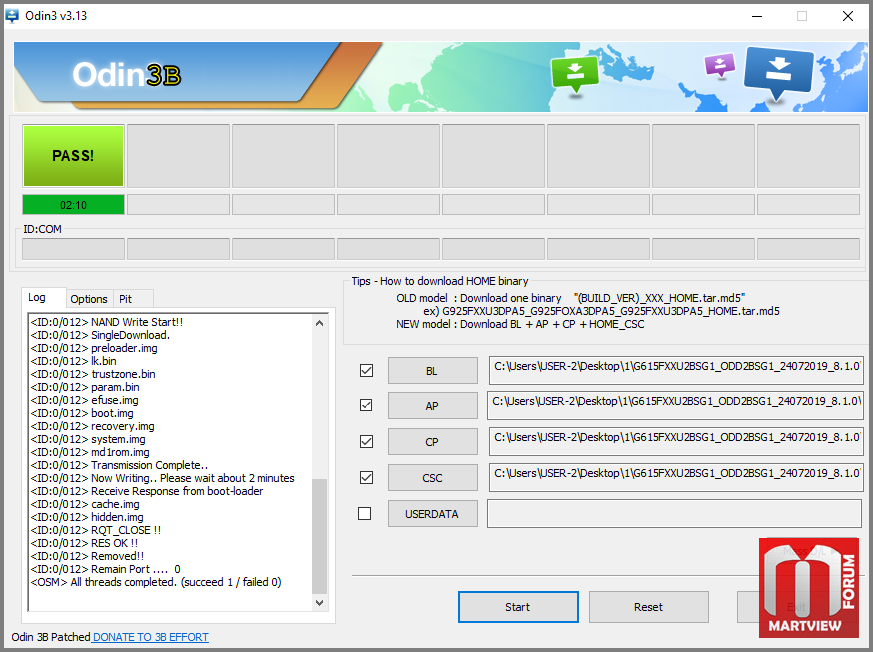Select the 'RES OK !!' log line

[84, 543]
